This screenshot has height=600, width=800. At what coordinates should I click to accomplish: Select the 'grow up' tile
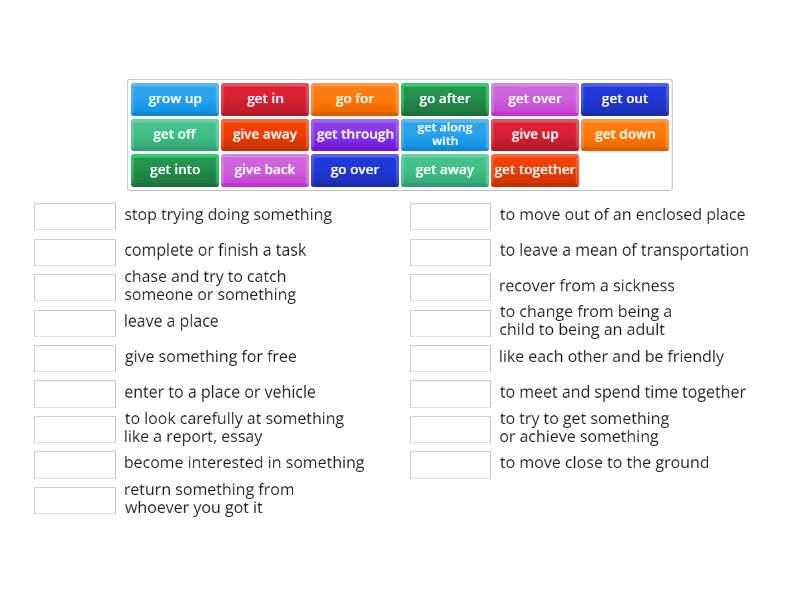174,98
